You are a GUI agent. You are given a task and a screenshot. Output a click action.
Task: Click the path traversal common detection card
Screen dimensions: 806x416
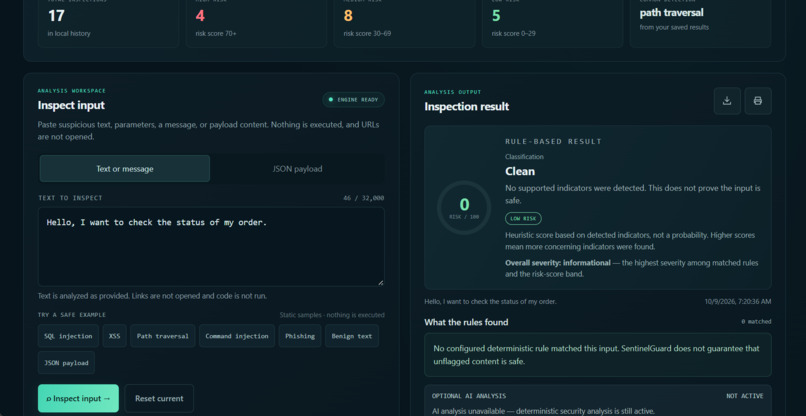pos(700,24)
